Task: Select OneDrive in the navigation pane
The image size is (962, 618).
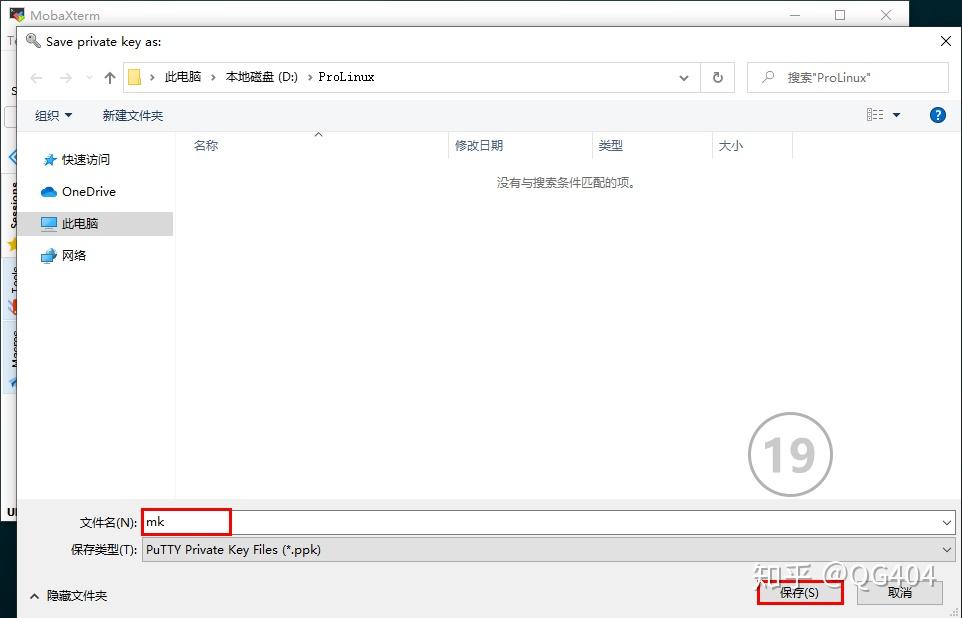Action: [88, 192]
